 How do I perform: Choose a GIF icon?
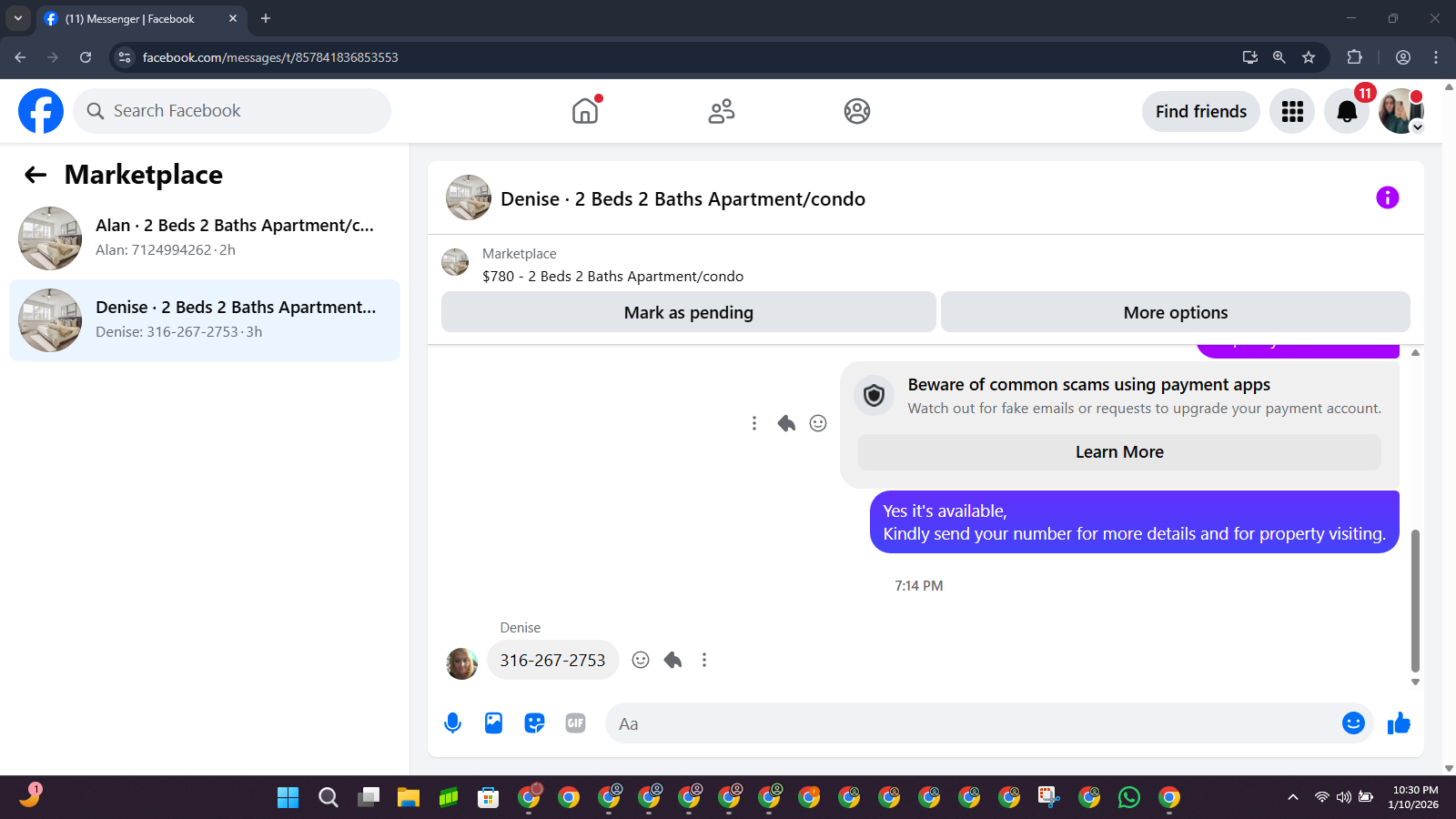click(x=575, y=723)
